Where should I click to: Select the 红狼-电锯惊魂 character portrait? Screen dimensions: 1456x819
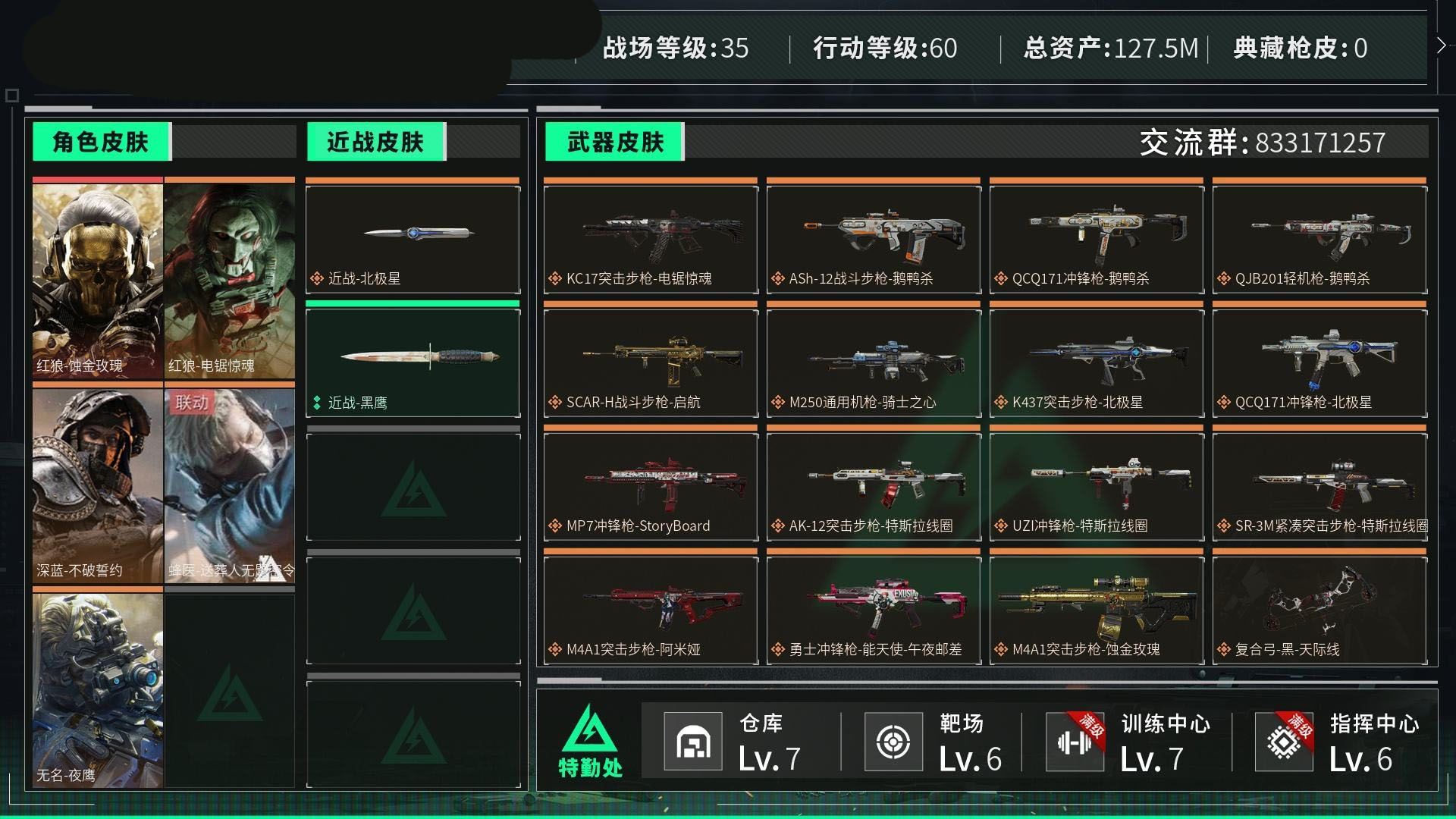click(230, 281)
